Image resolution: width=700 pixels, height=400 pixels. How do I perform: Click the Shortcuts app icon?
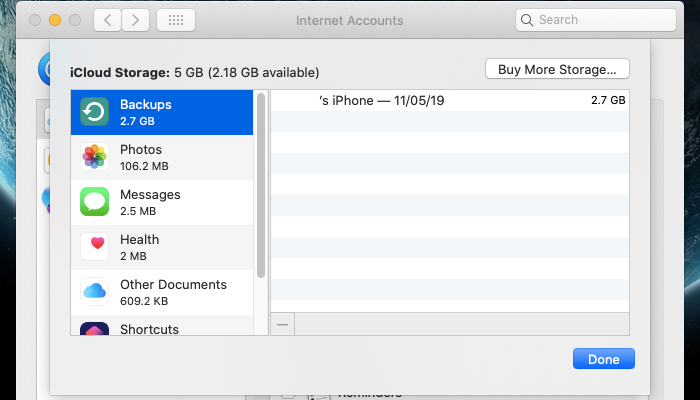[94, 329]
